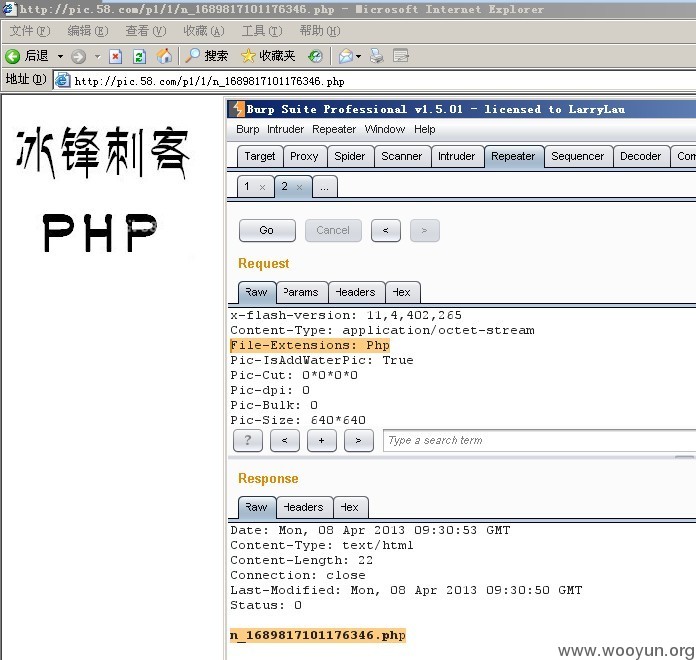Switch to the Intruder tool tab
Image resolution: width=696 pixels, height=660 pixels.
click(x=457, y=156)
